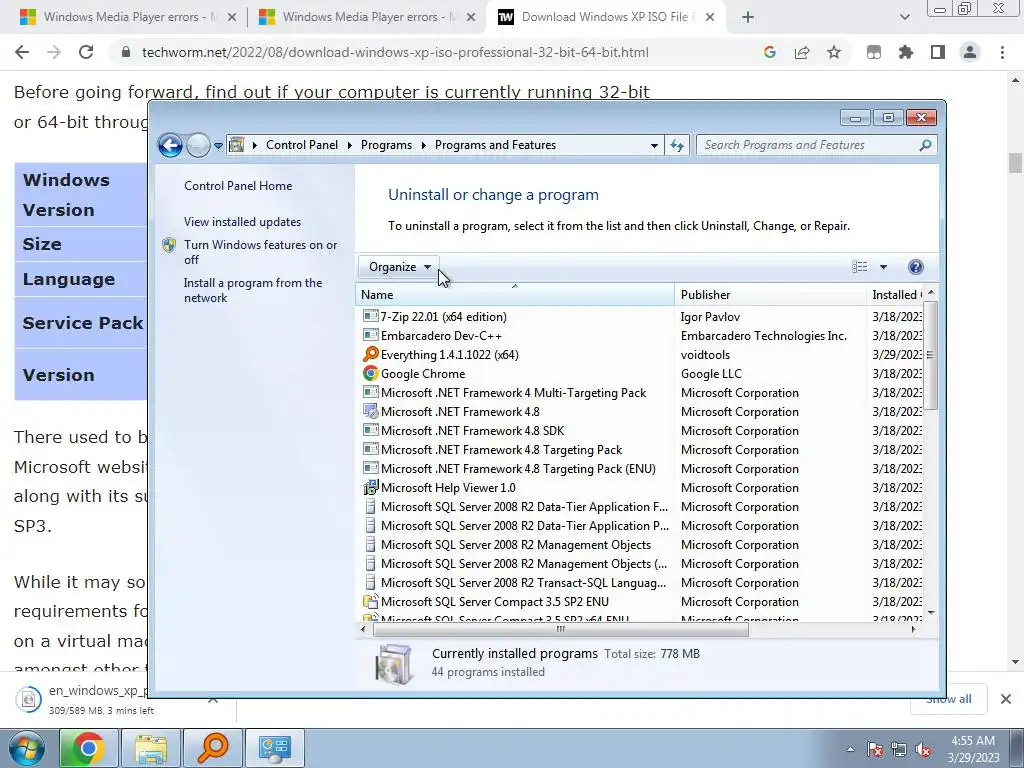Open Chrome three-dot menu
This screenshot has height=768, width=1024.
pyautogui.click(x=1002, y=52)
